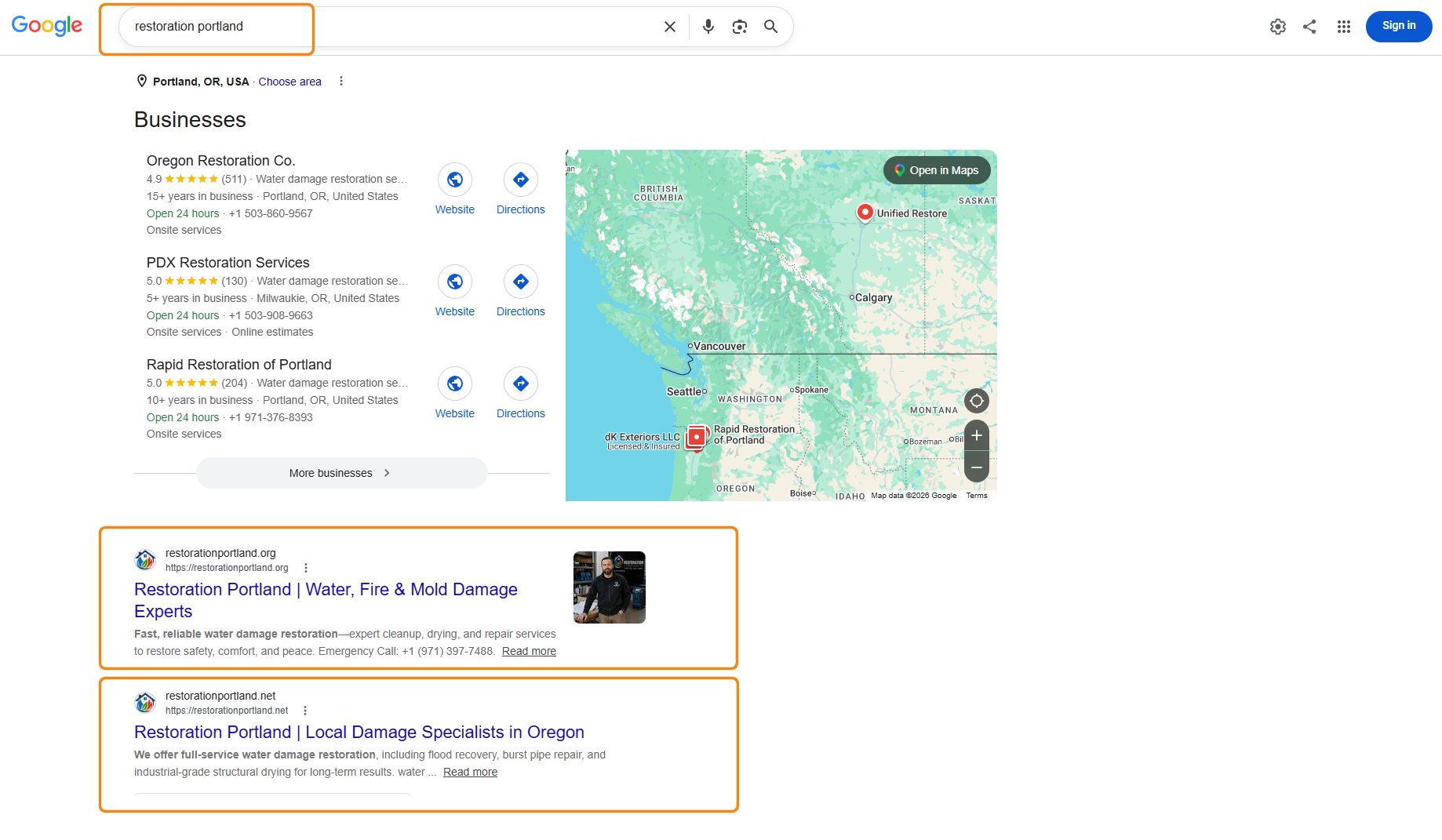Click the https://restorationportland.org URL text
Image resolution: width=1442 pixels, height=840 pixels.
pyautogui.click(x=227, y=568)
